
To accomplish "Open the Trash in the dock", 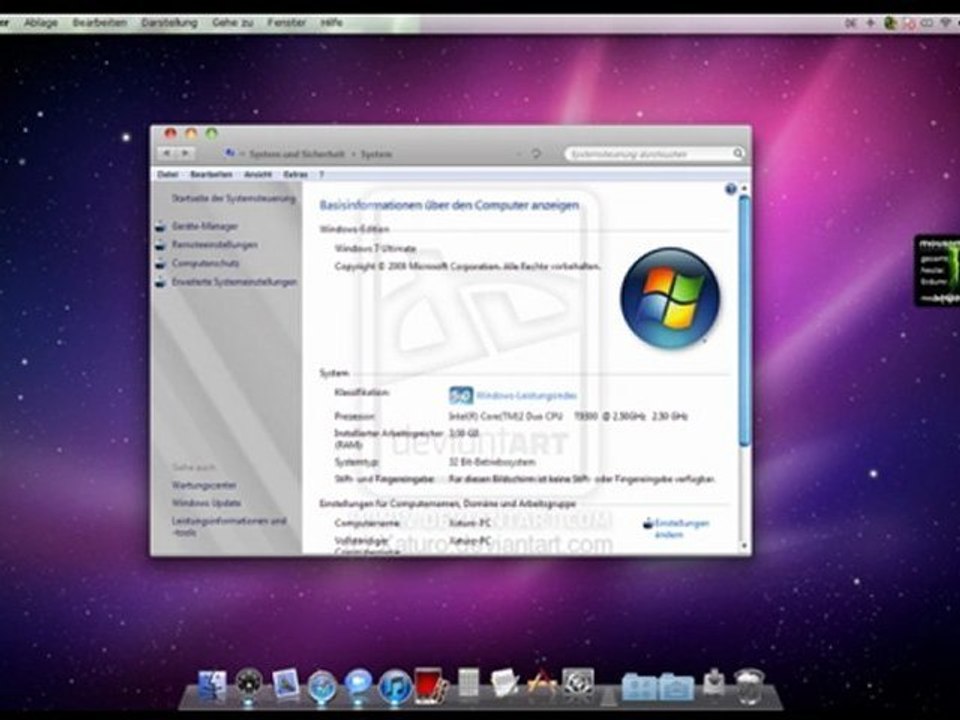I will point(749,686).
